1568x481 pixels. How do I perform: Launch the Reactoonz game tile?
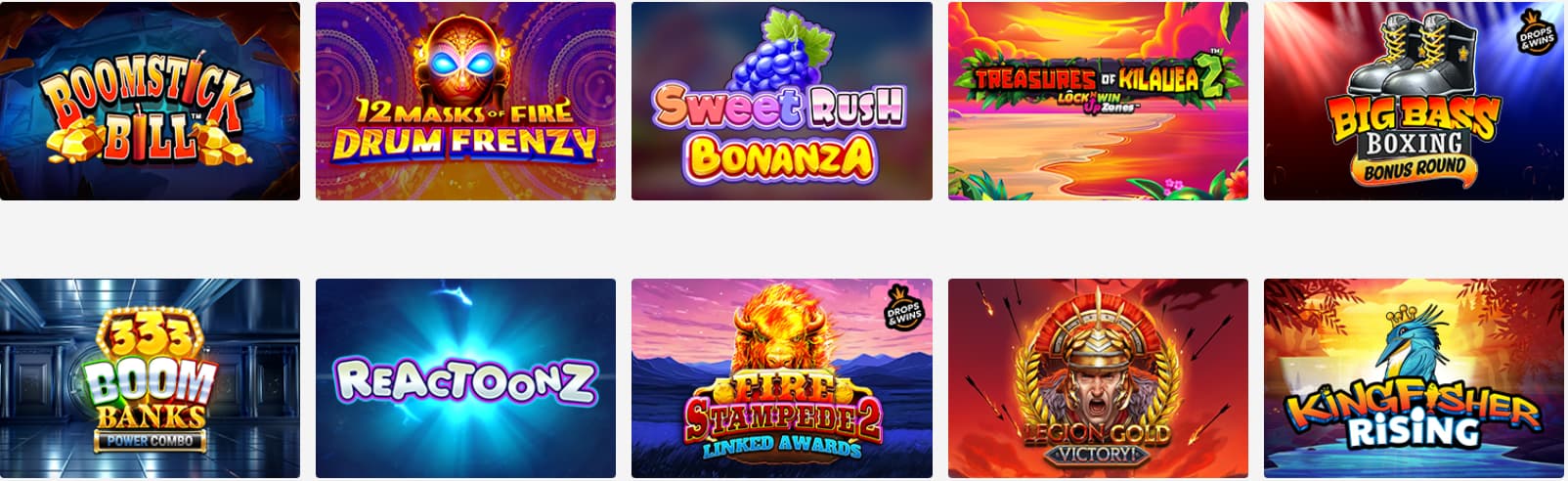coord(465,378)
